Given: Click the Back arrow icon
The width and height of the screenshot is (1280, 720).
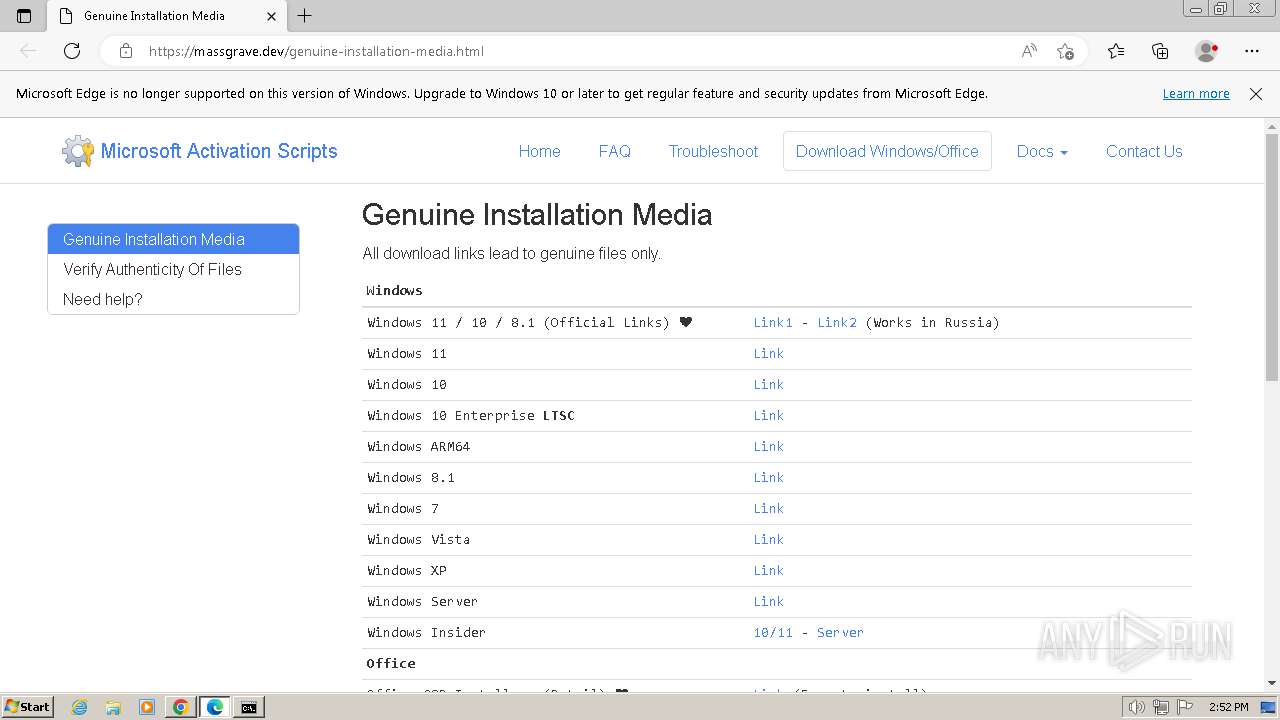Looking at the screenshot, I should pos(28,51).
